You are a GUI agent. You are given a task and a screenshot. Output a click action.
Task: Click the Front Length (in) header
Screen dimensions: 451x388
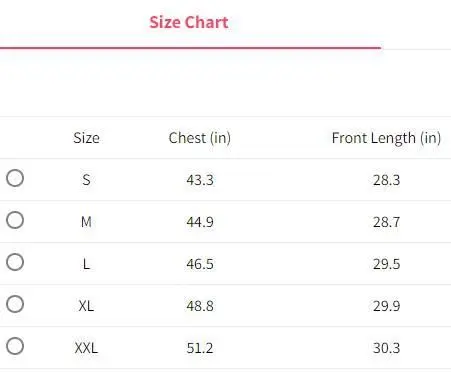(386, 138)
